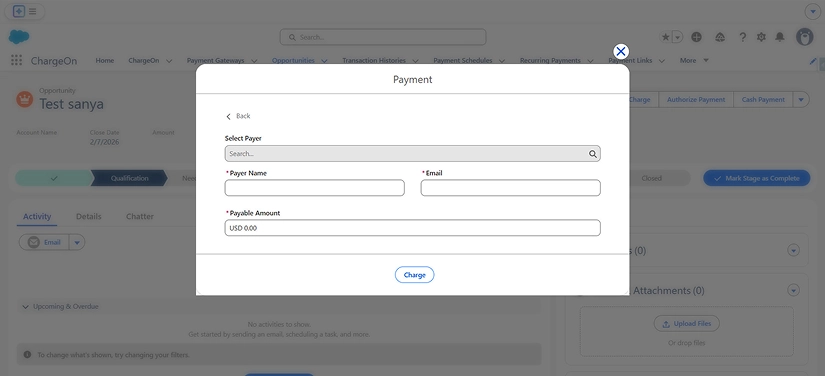
Task: Open the Payment Gateways tab
Action: pyautogui.click(x=216, y=60)
